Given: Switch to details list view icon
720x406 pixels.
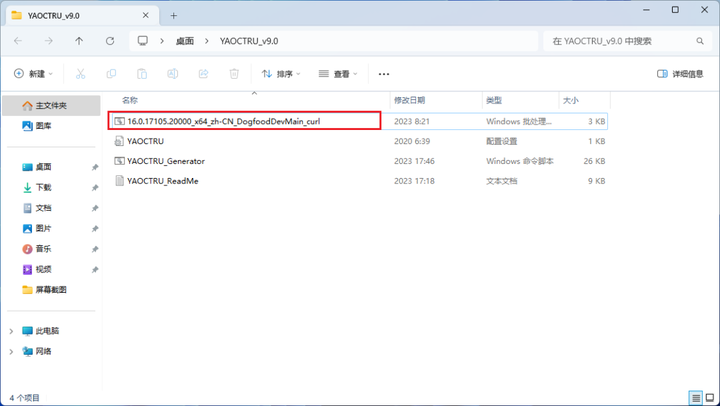Looking at the screenshot, I should click(x=696, y=398).
